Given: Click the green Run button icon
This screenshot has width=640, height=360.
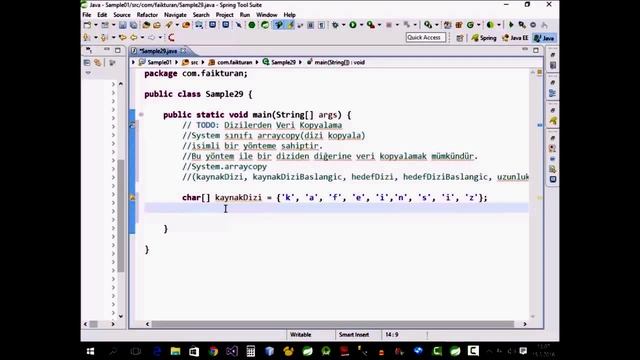Looking at the screenshot, I should (353, 25).
